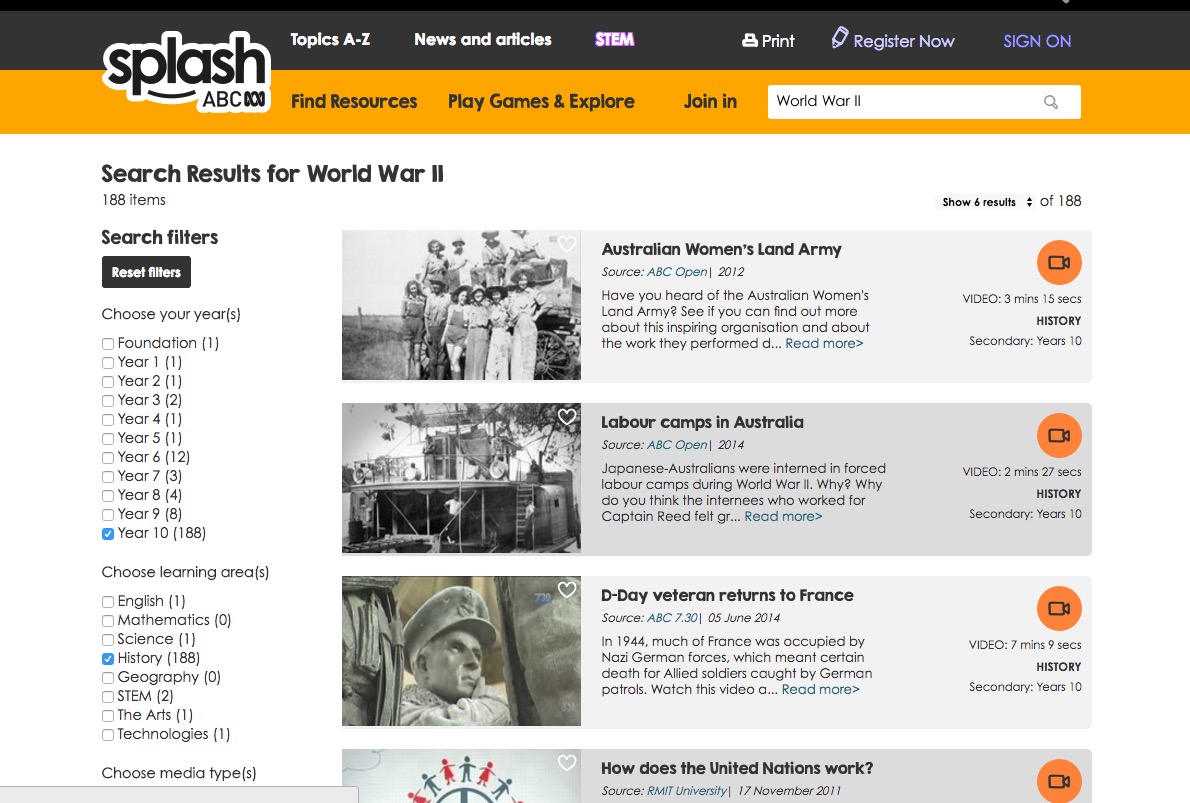Open the RMIT University source link

tap(687, 791)
